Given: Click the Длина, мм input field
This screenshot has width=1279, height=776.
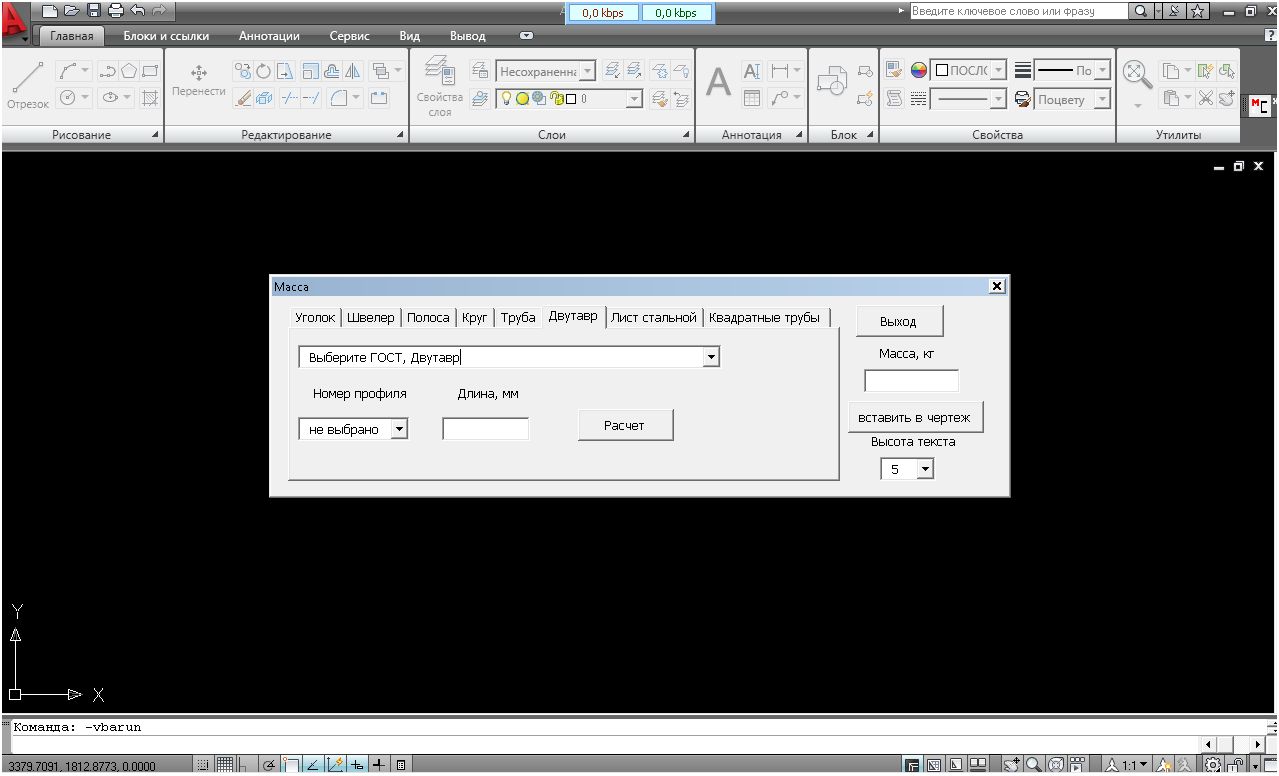Looking at the screenshot, I should 486,429.
